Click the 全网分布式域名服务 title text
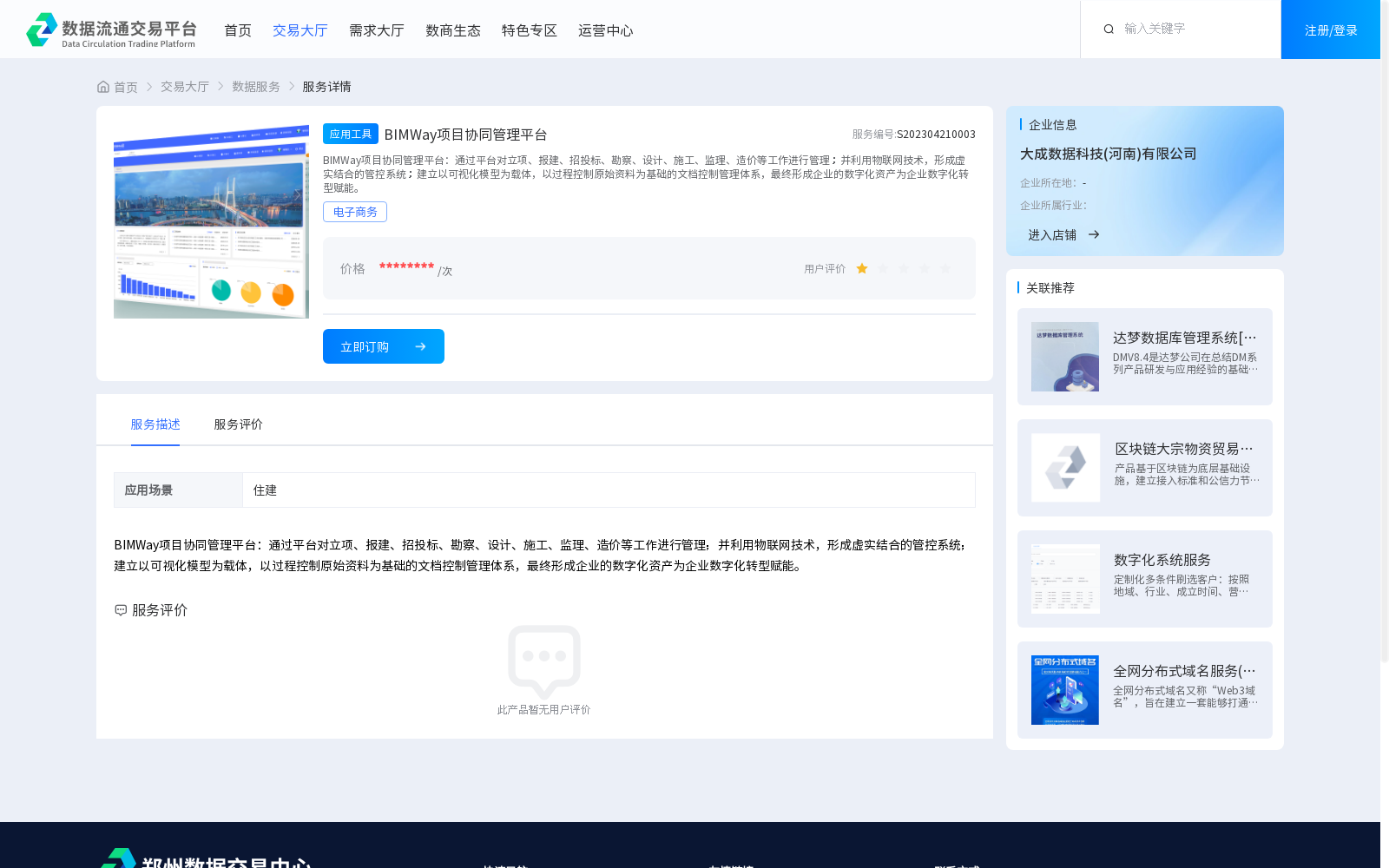 click(x=1185, y=671)
